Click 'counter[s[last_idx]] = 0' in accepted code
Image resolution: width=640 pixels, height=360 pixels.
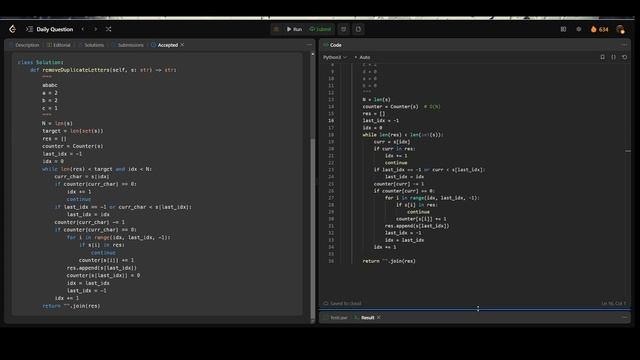pyautogui.click(x=103, y=276)
